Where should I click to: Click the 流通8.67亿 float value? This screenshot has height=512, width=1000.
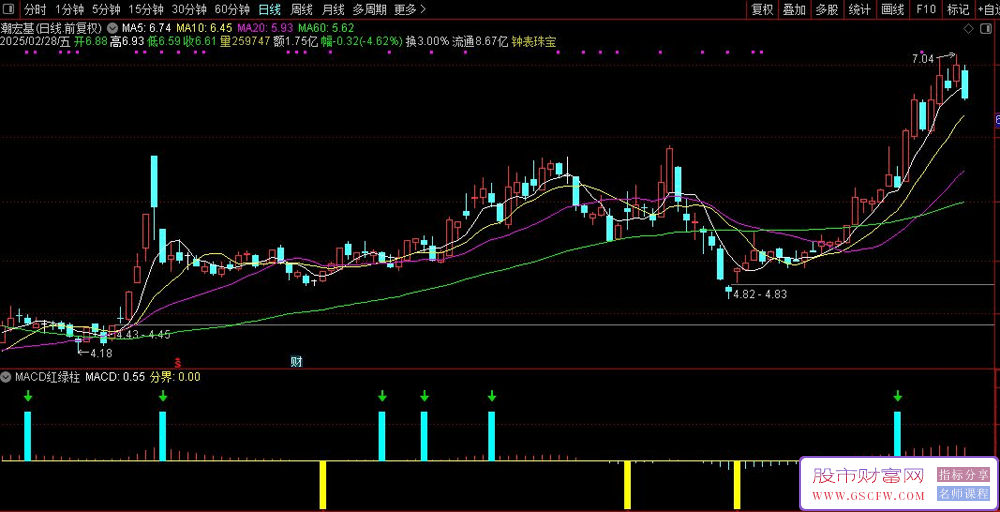(x=480, y=41)
